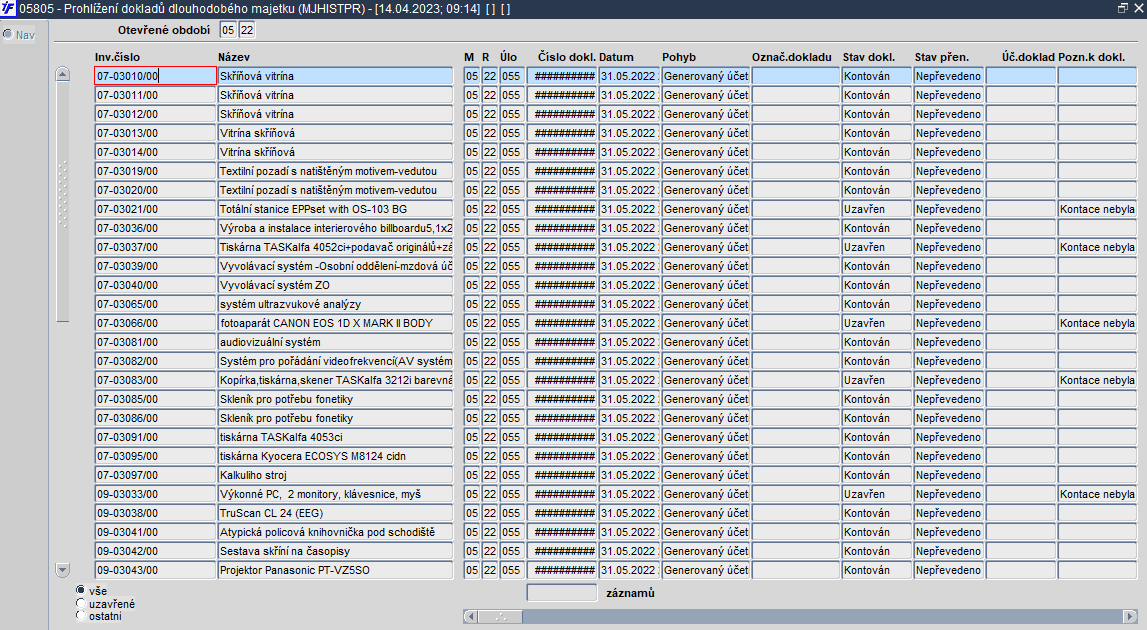
Task: Select the 'vše' filter radio button
Action: click(80, 590)
